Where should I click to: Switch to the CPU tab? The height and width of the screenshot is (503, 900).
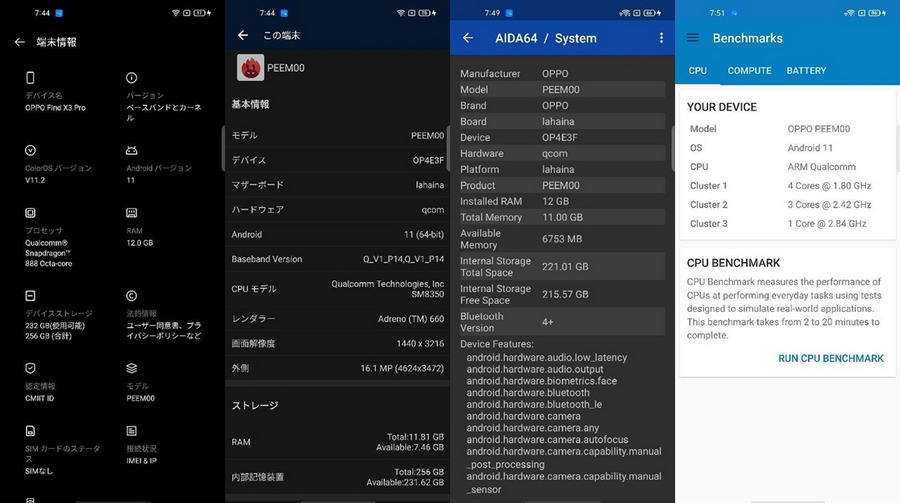(x=697, y=71)
